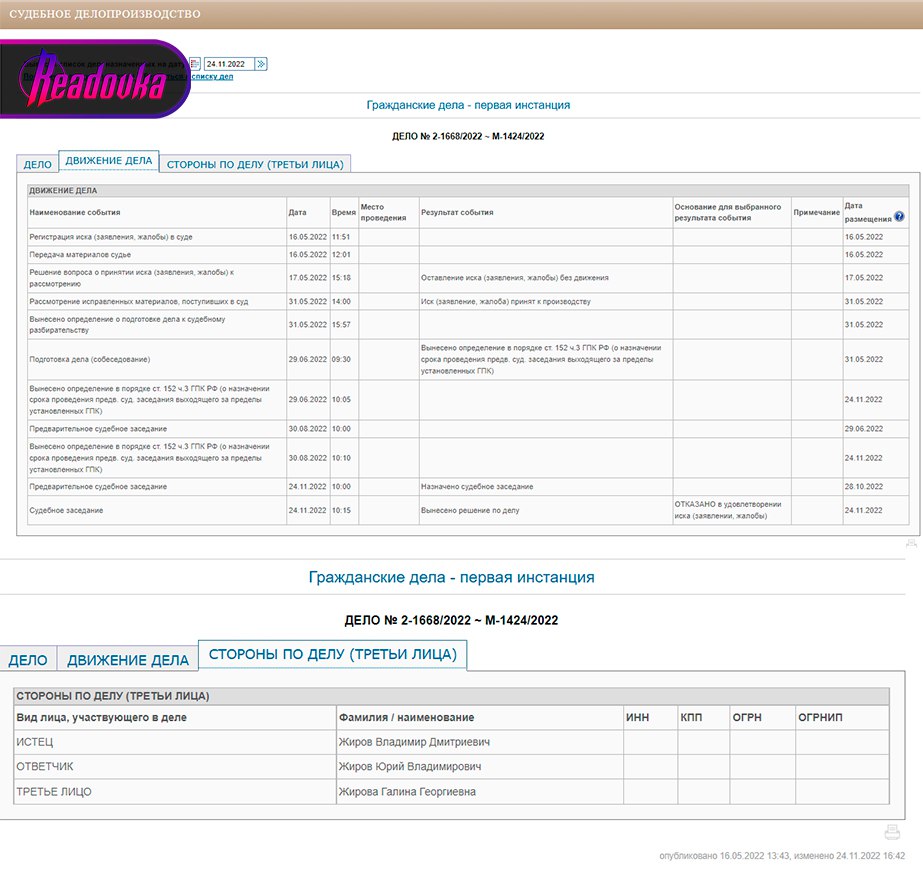The image size is (923, 875).
Task: Click the ОТВЕТЧИК row label
Action: 45,767
